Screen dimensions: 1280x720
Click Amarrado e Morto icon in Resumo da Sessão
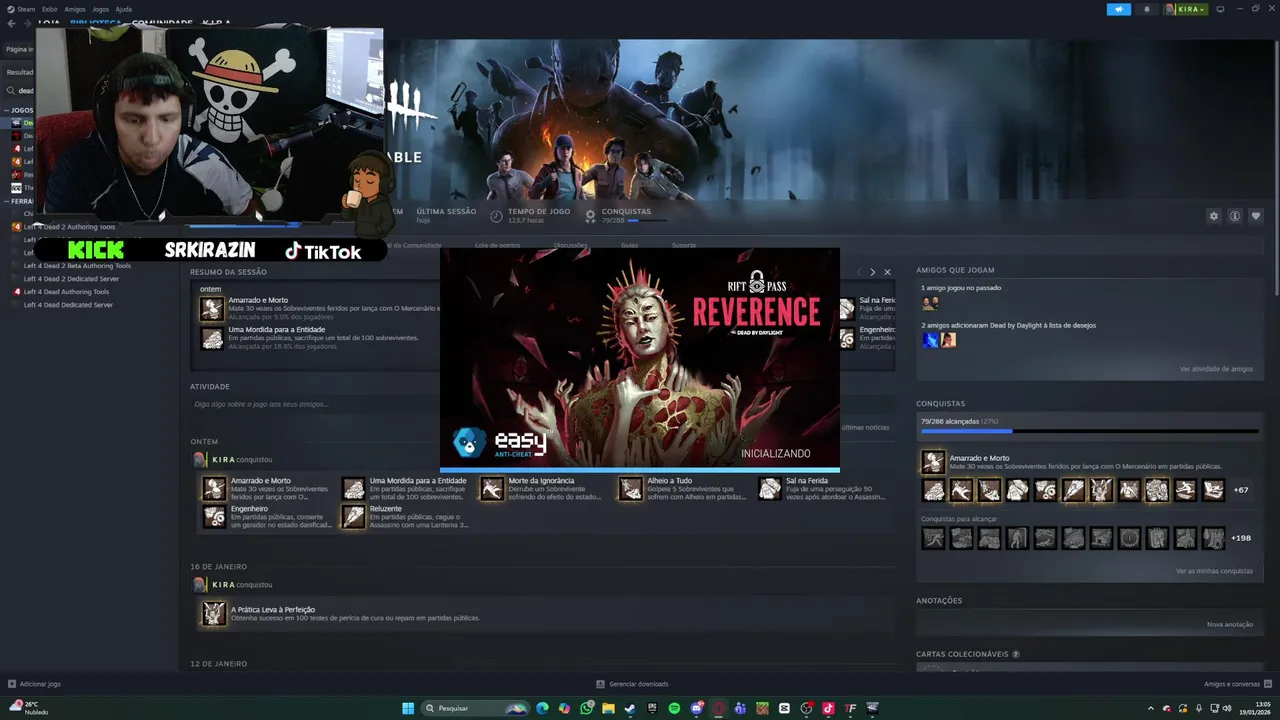(x=212, y=309)
